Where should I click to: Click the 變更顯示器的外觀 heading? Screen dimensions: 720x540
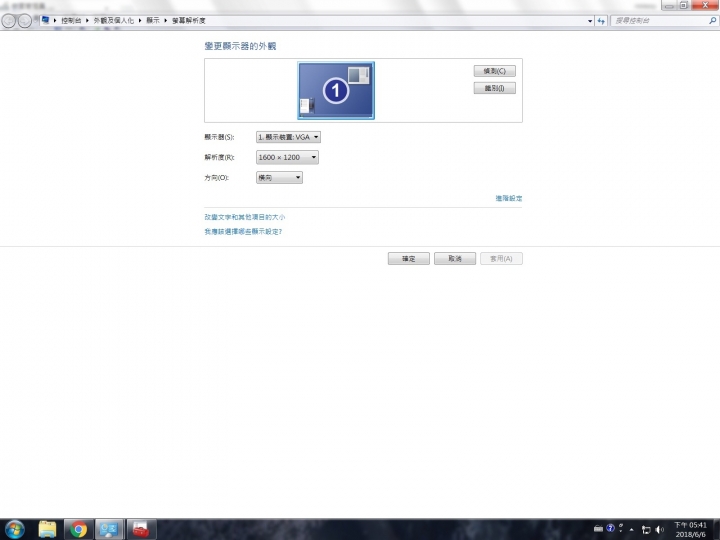pyautogui.click(x=240, y=46)
